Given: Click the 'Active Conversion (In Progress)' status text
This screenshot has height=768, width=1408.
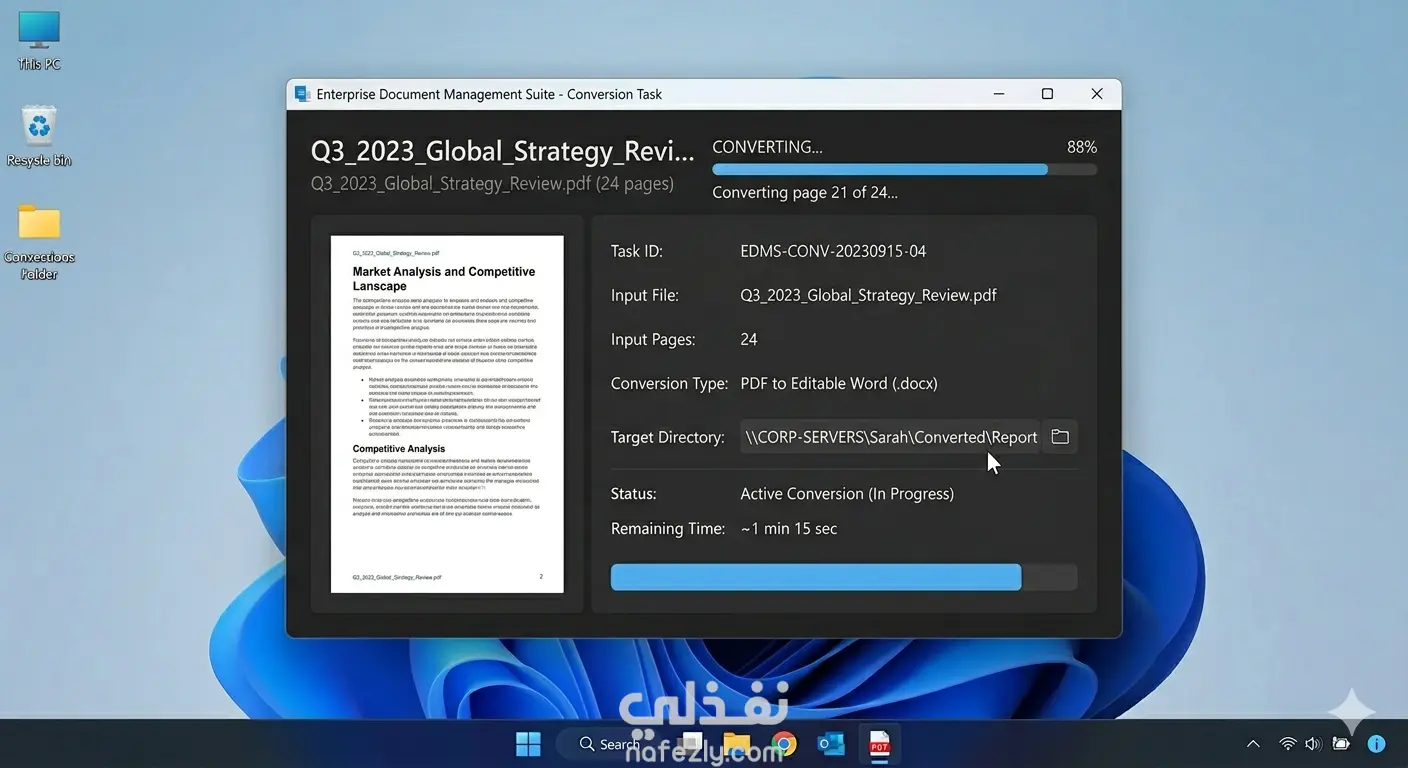Looking at the screenshot, I should (x=847, y=494).
